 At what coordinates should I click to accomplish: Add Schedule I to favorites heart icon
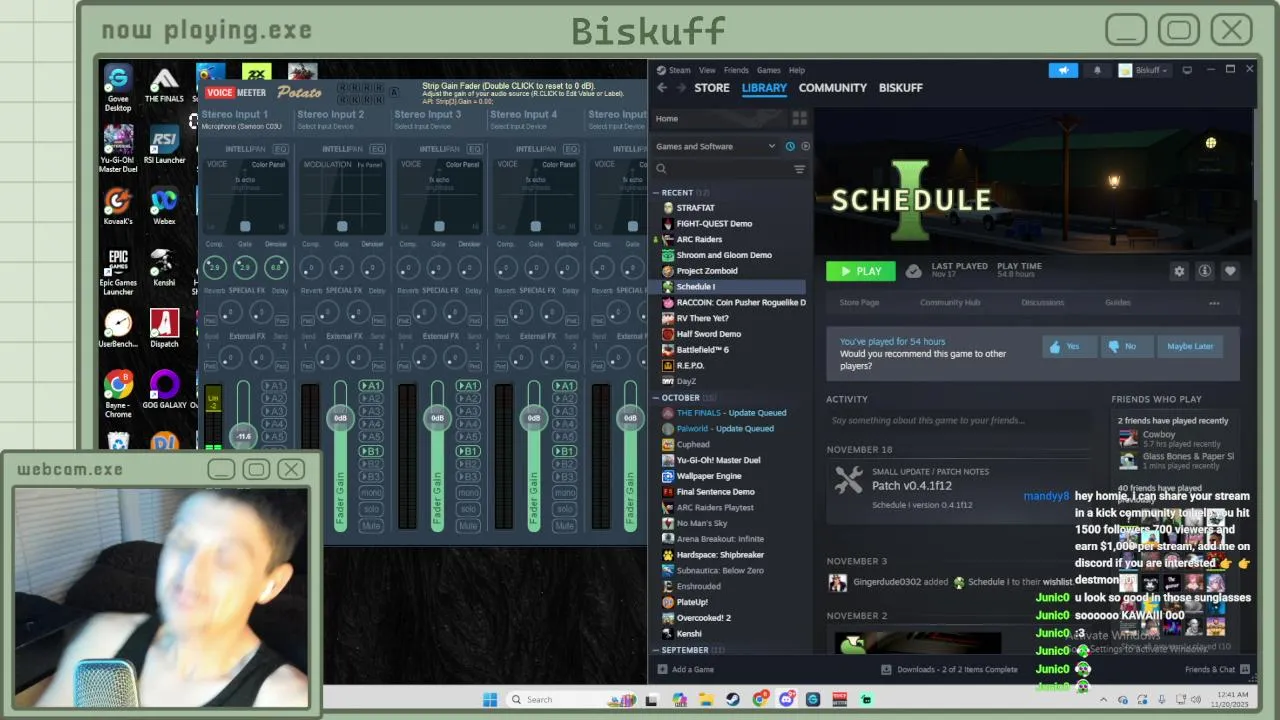[1230, 271]
